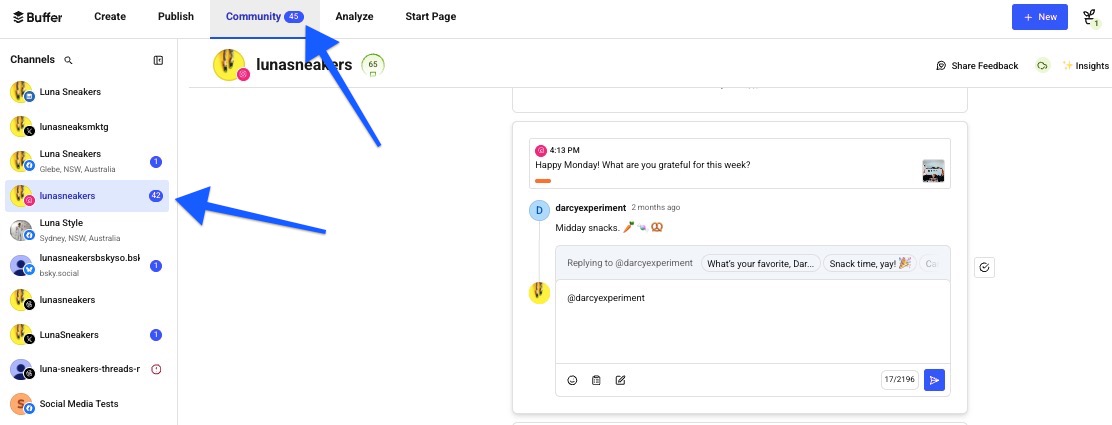Image resolution: width=1112 pixels, height=425 pixels.
Task: Go to the Start Page tab
Action: [430, 16]
